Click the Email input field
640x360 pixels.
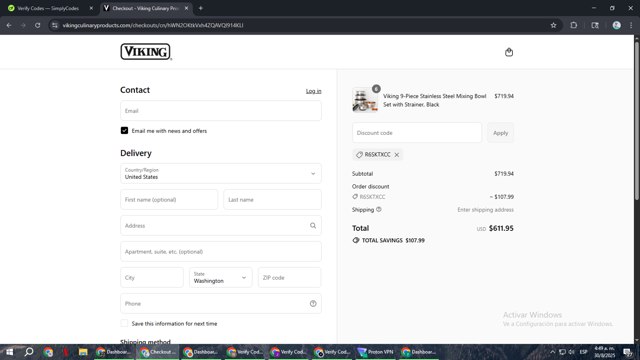(221, 111)
